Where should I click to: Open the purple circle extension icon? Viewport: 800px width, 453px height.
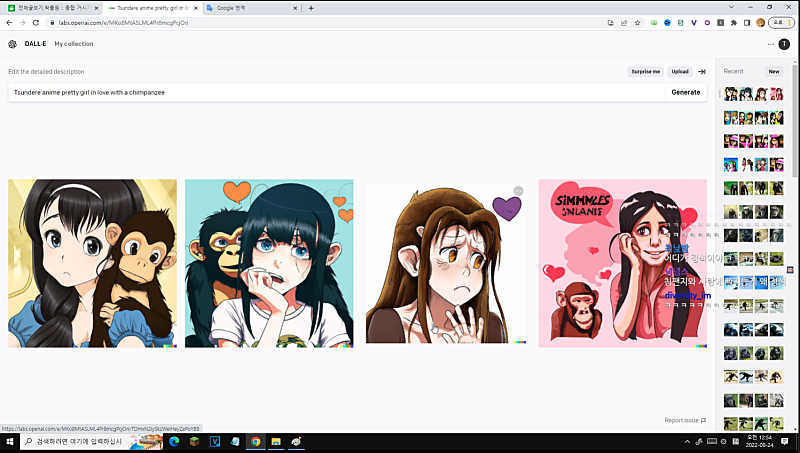coord(707,22)
